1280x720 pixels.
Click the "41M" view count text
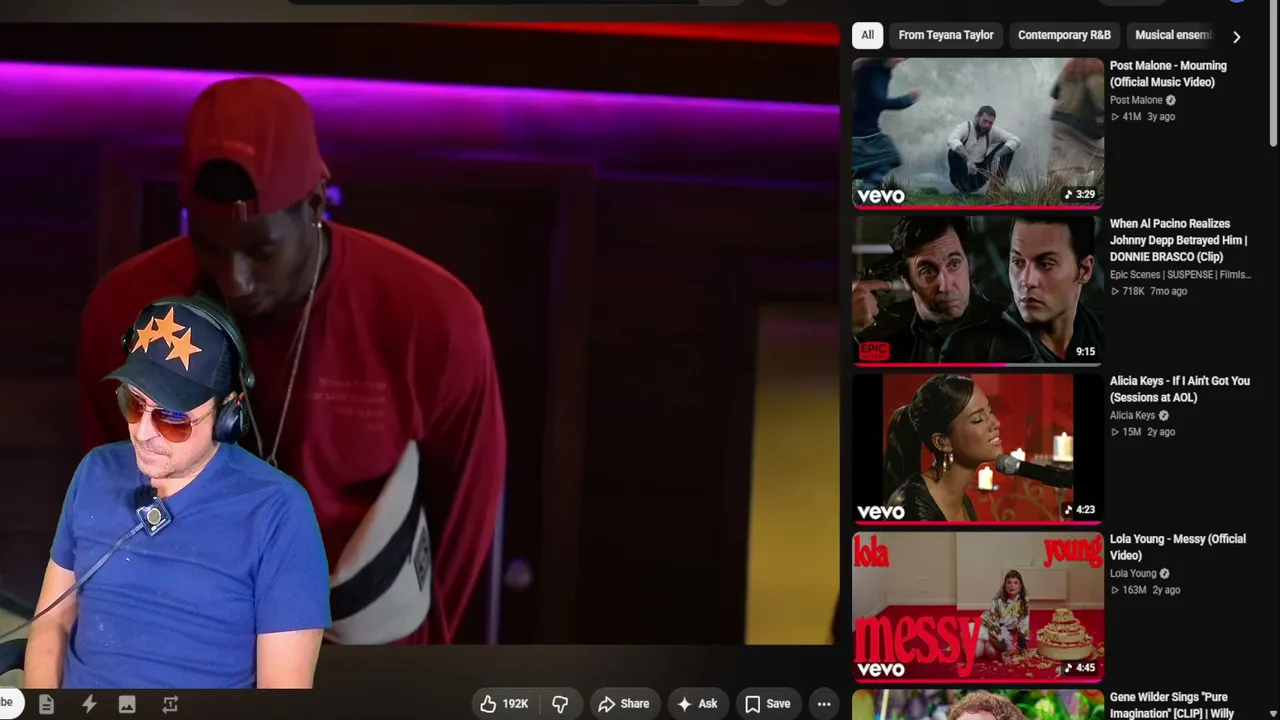click(x=1131, y=117)
